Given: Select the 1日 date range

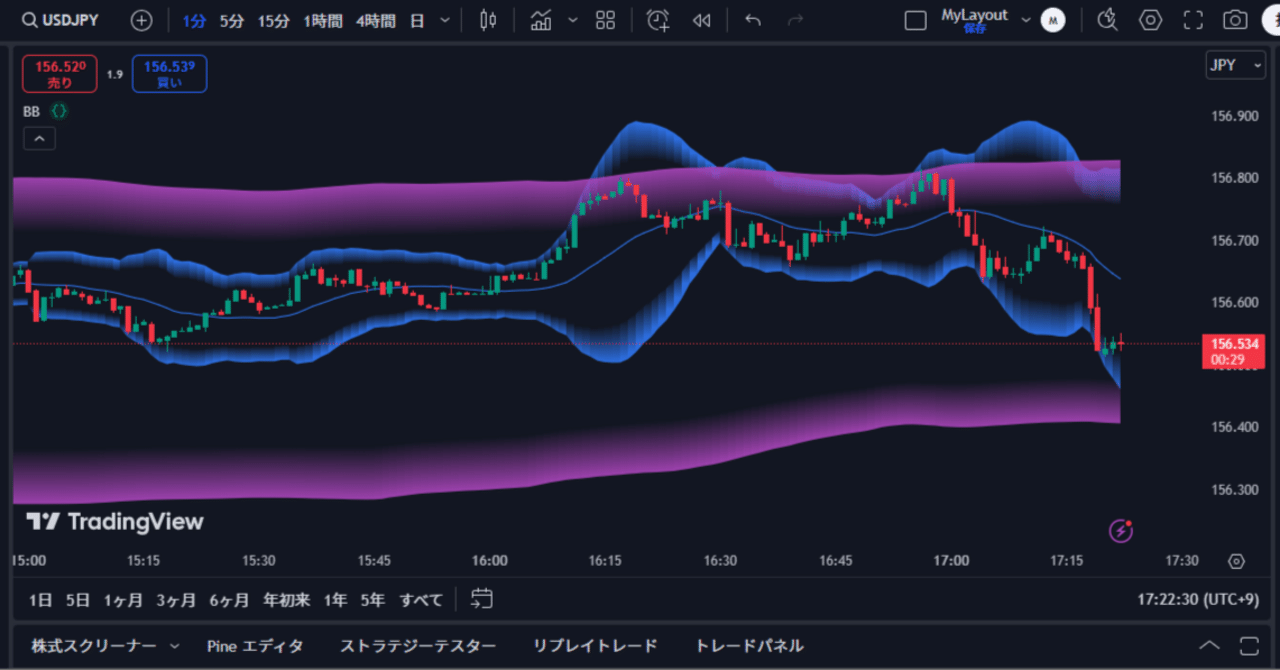Looking at the screenshot, I should [40, 600].
